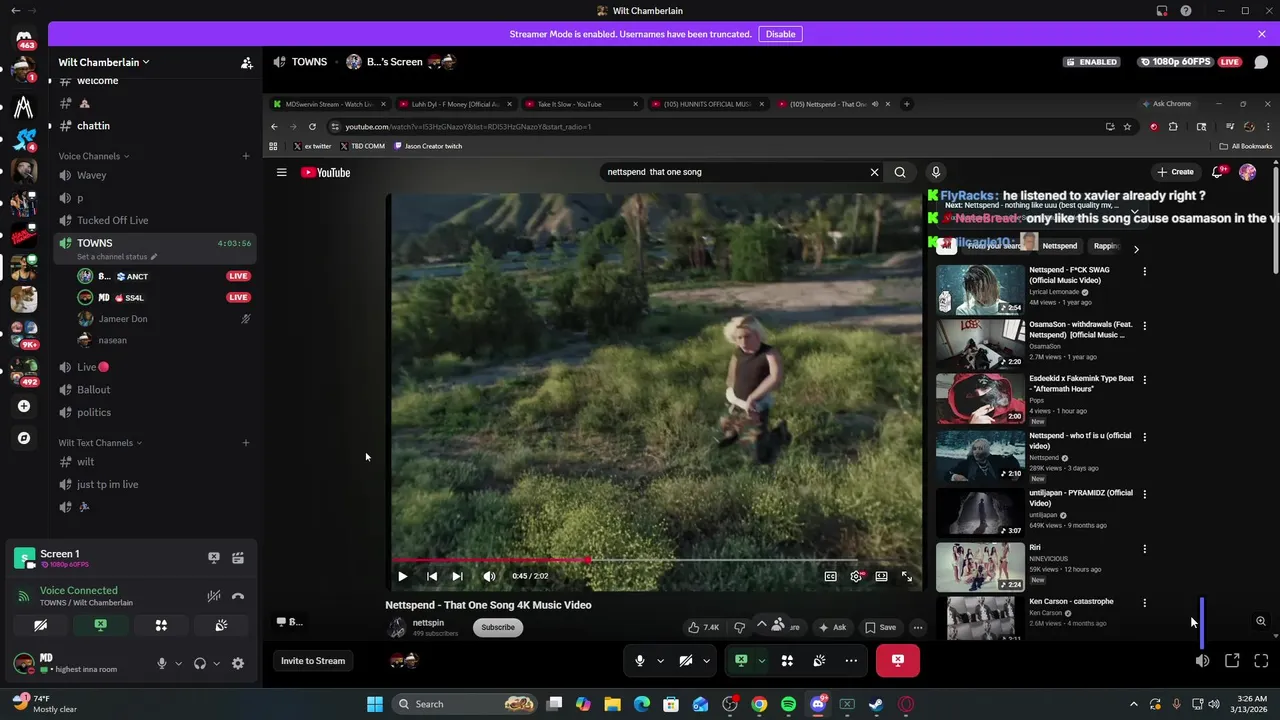Open the YouTube hamburger guide menu
The image size is (1280, 720).
[x=281, y=172]
